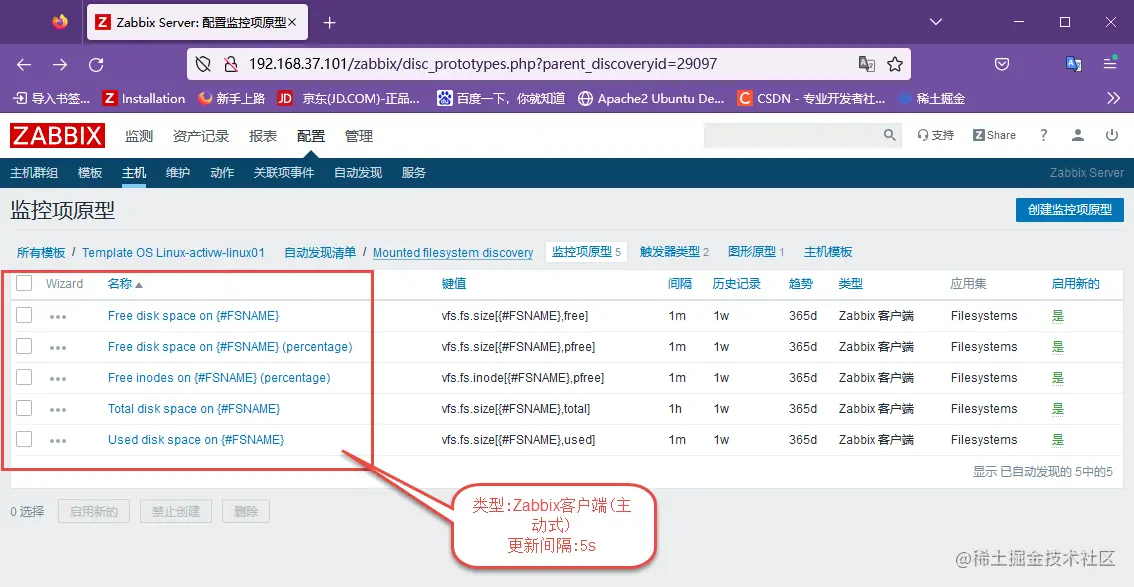Check the select-all checkbox in the table header
1134x587 pixels.
24,284
